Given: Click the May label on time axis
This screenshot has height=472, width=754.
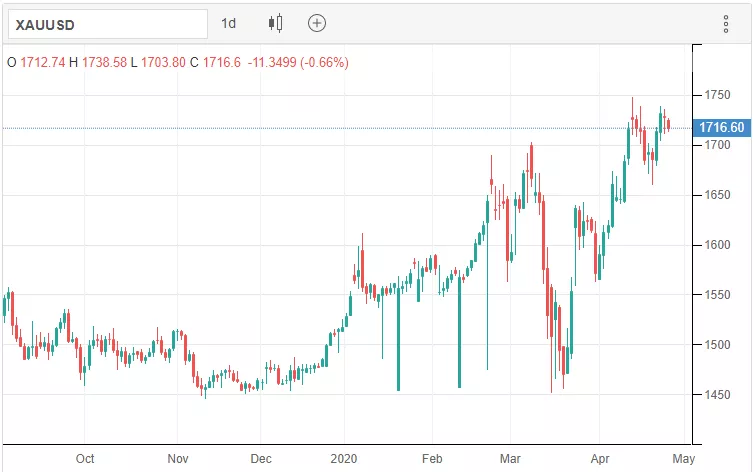Looking at the screenshot, I should pos(681,459).
